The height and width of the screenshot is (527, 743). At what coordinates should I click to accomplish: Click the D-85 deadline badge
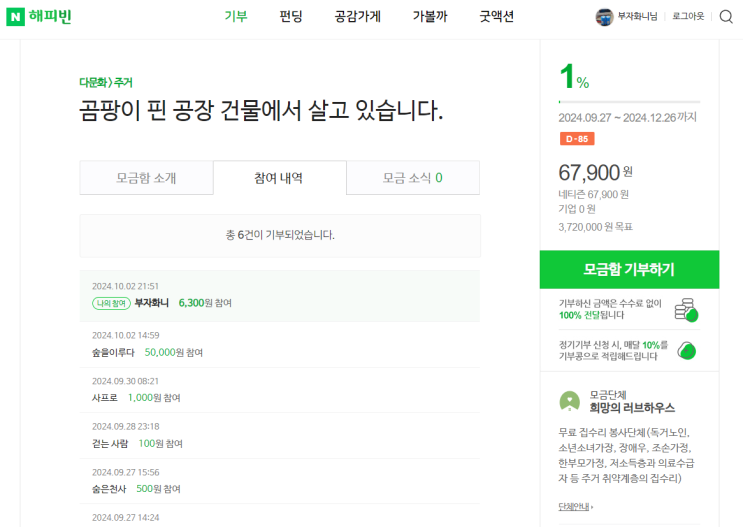pyautogui.click(x=577, y=139)
